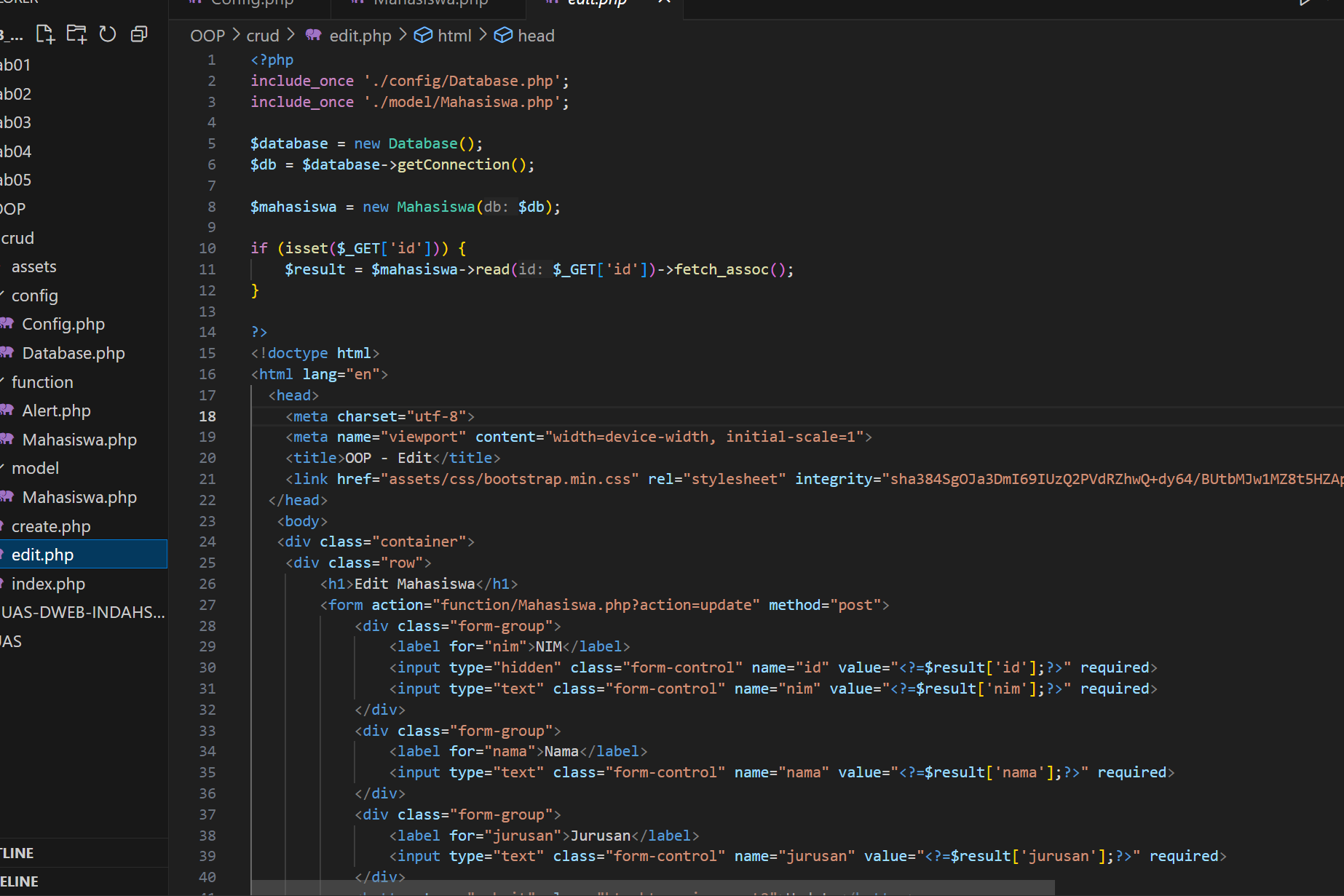1344x896 pixels.
Task: Click the New Folder icon in Explorer
Action: (76, 34)
